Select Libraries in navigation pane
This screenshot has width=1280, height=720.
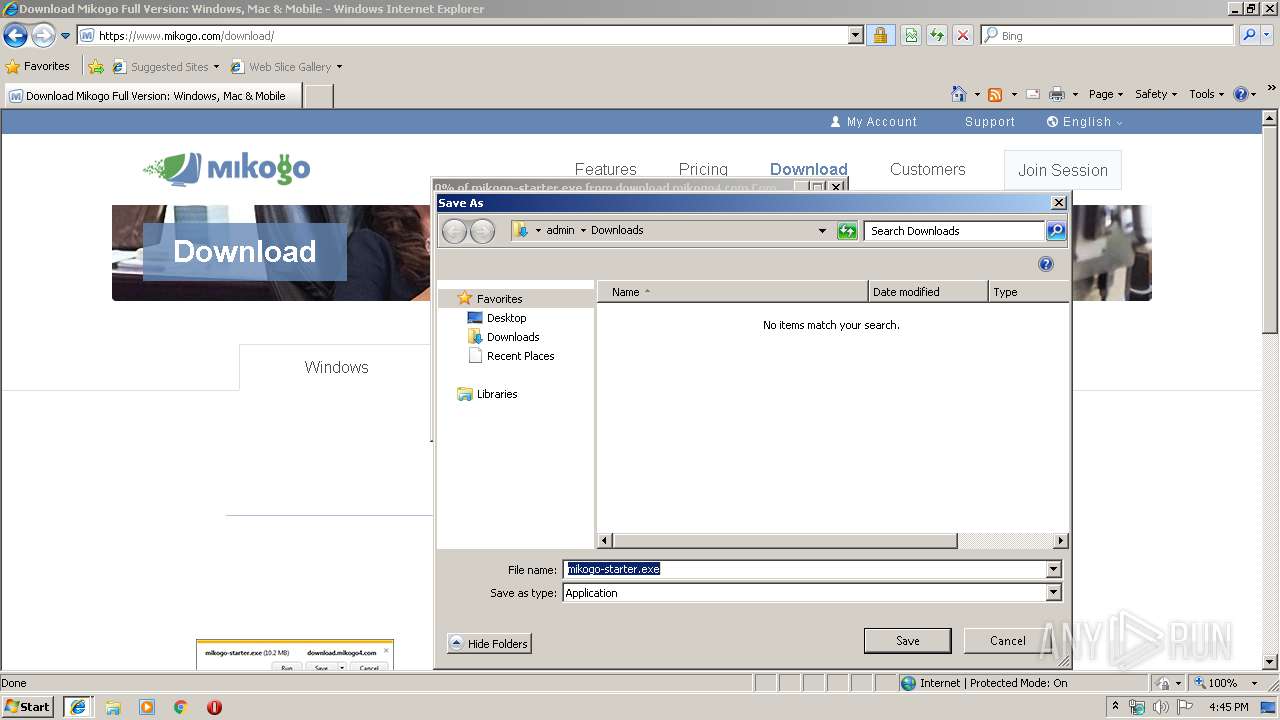point(487,394)
